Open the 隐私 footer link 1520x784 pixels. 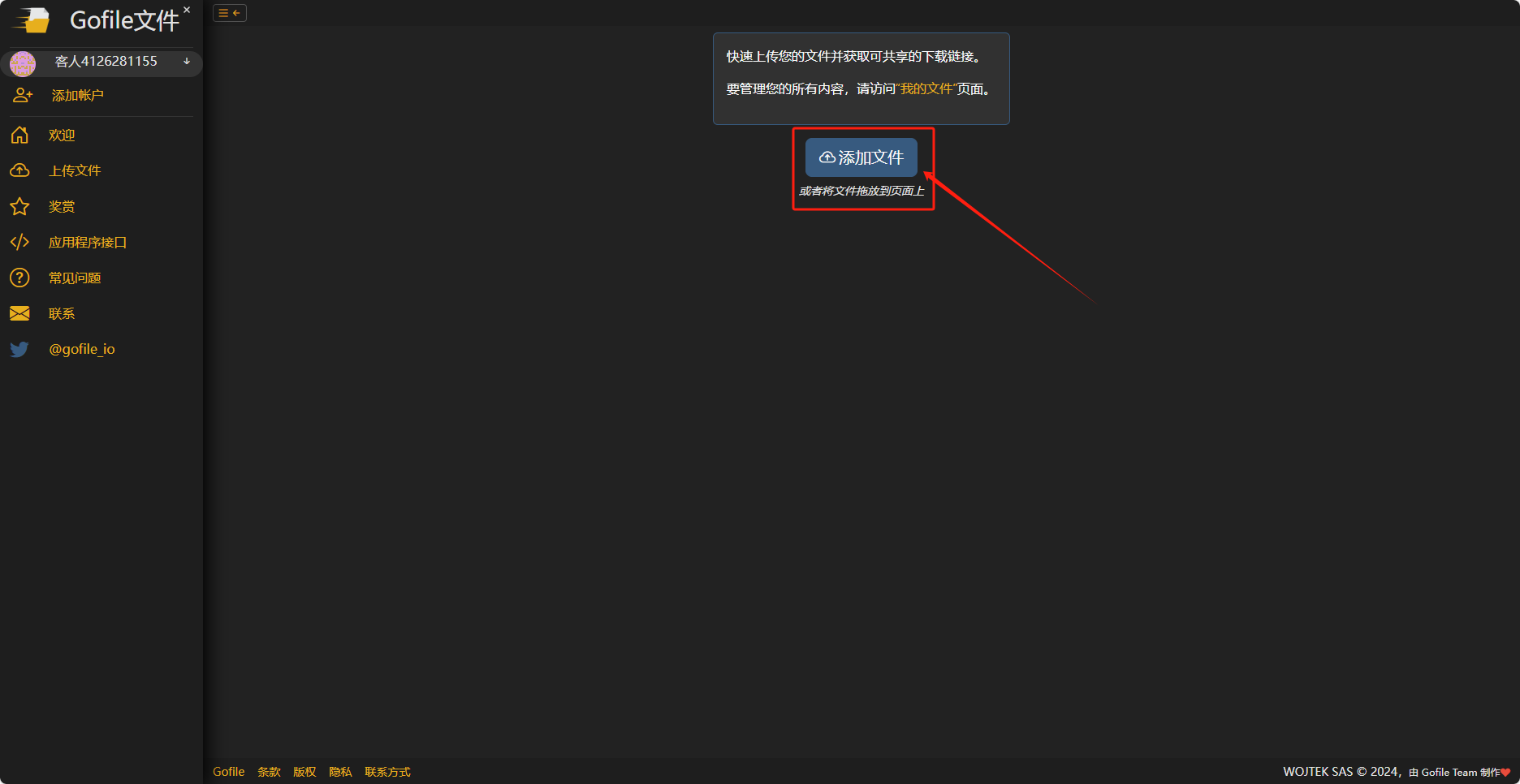pyautogui.click(x=340, y=772)
